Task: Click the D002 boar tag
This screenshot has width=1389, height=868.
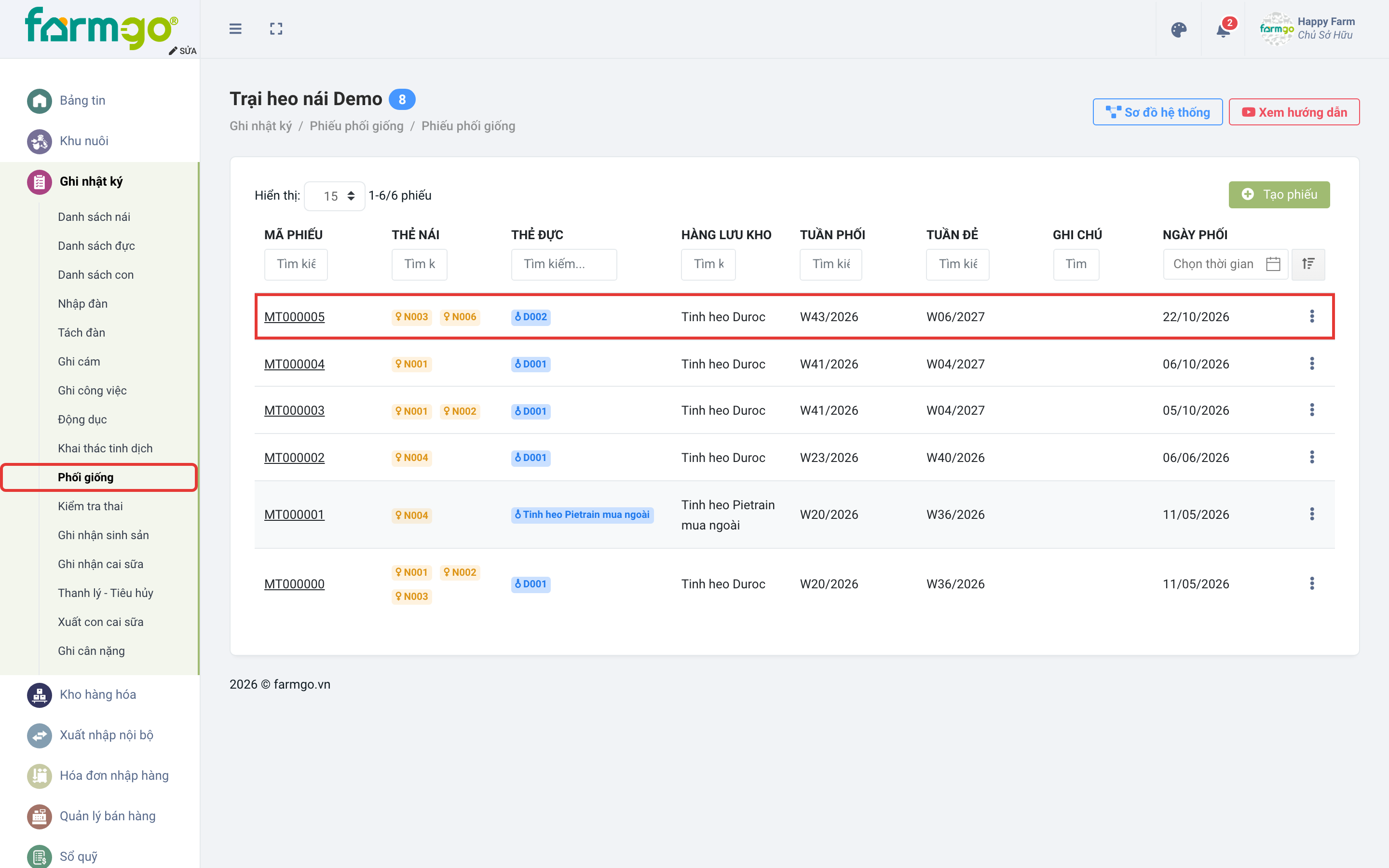Action: 531,317
